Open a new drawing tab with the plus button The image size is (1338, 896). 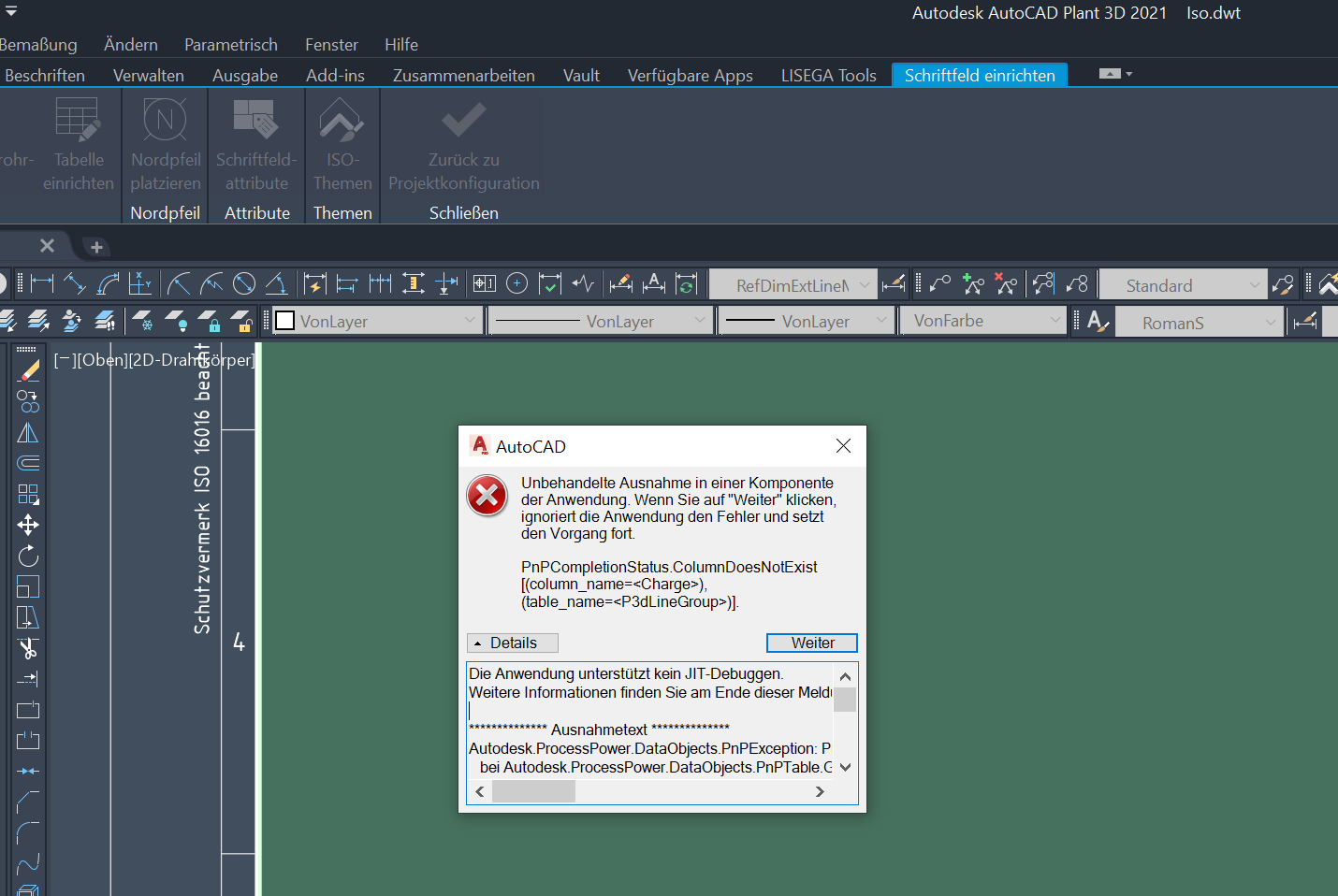[x=96, y=247]
